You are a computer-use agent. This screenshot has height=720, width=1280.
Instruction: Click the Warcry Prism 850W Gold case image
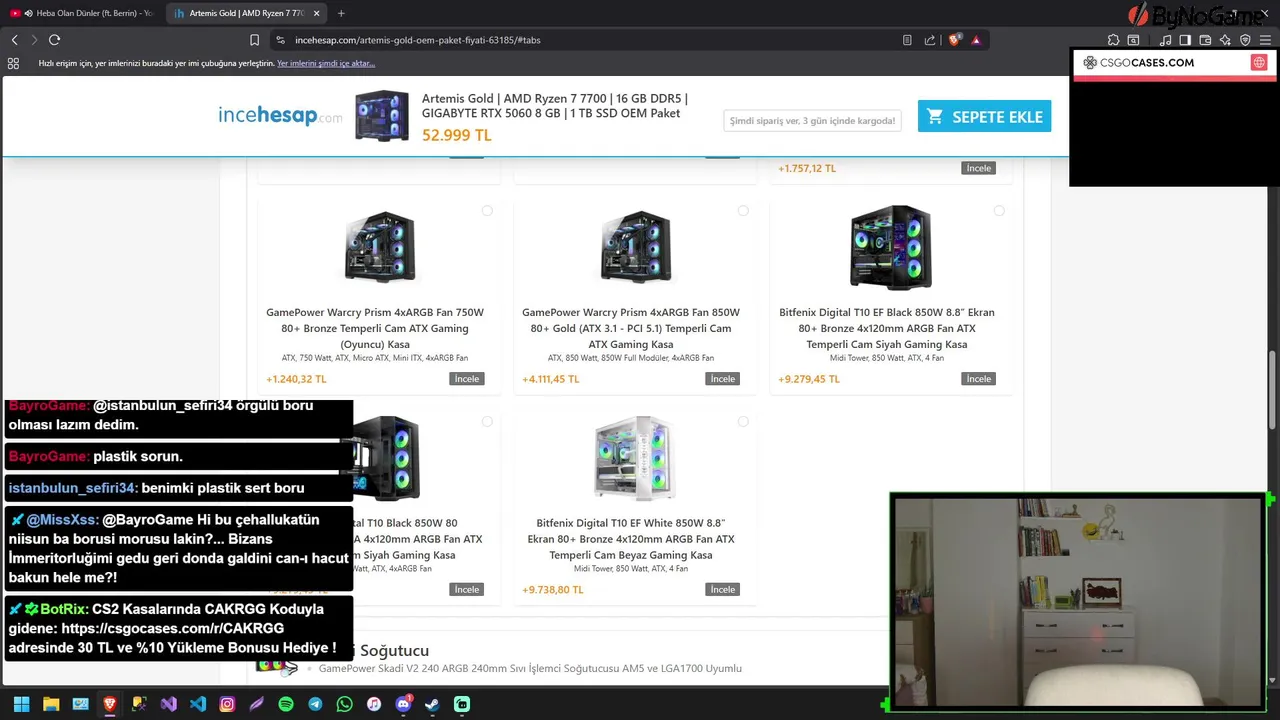click(x=636, y=248)
